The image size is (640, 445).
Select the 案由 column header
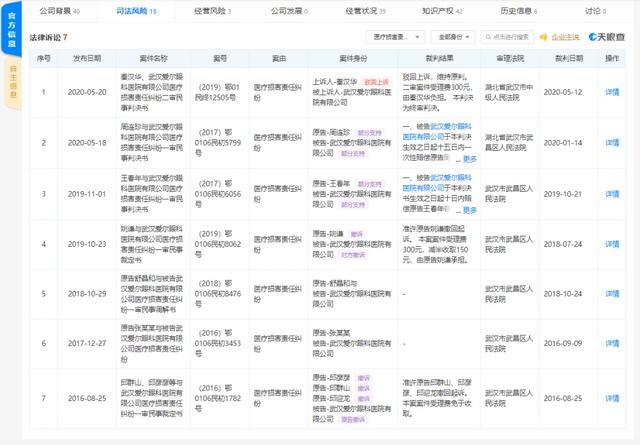click(279, 58)
